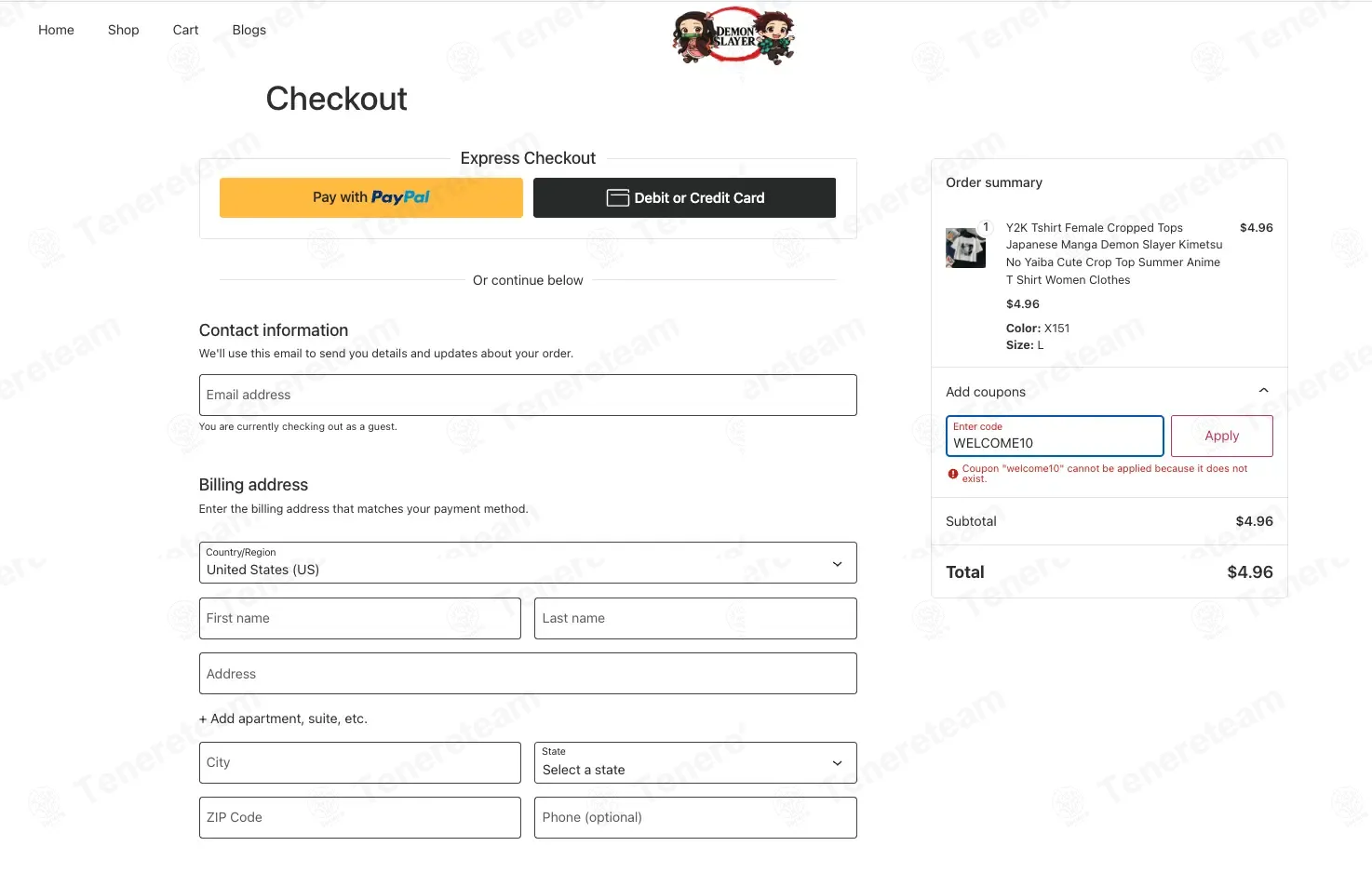The height and width of the screenshot is (873, 1372).
Task: Click the Express Checkout label
Action: pos(528,158)
